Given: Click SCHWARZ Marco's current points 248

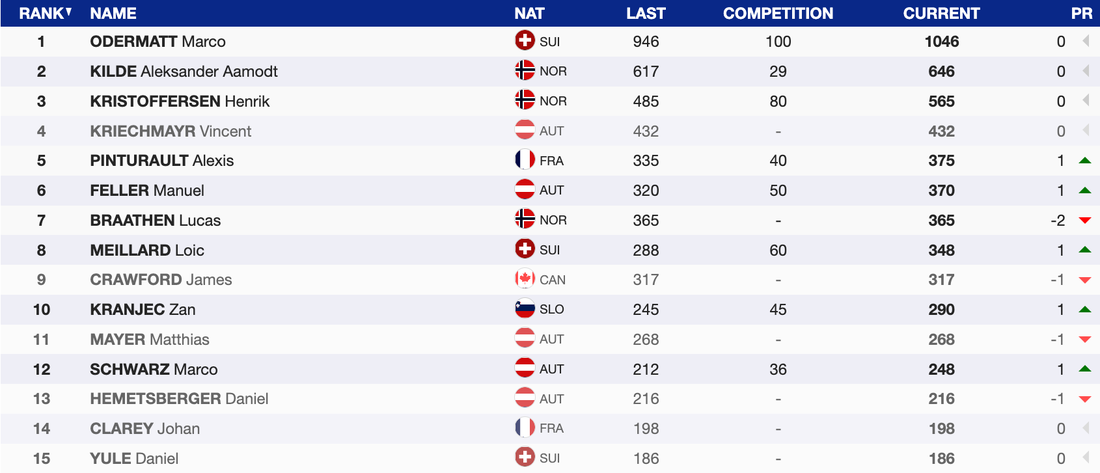Looking at the screenshot, I should [x=941, y=369].
